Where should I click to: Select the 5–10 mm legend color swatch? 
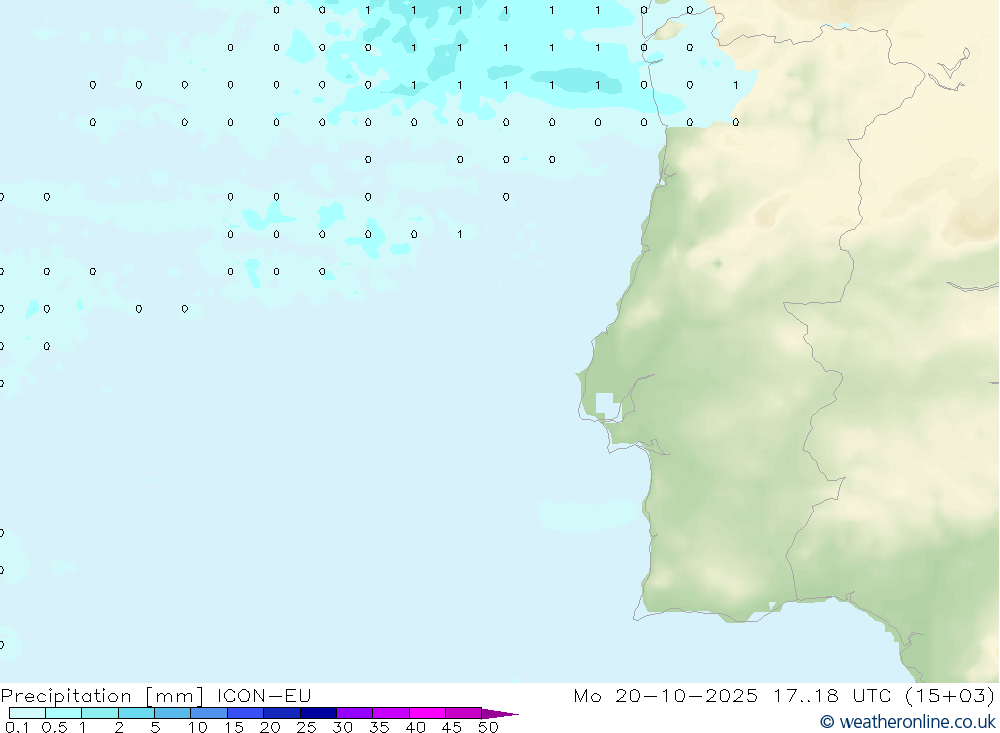(x=172, y=713)
